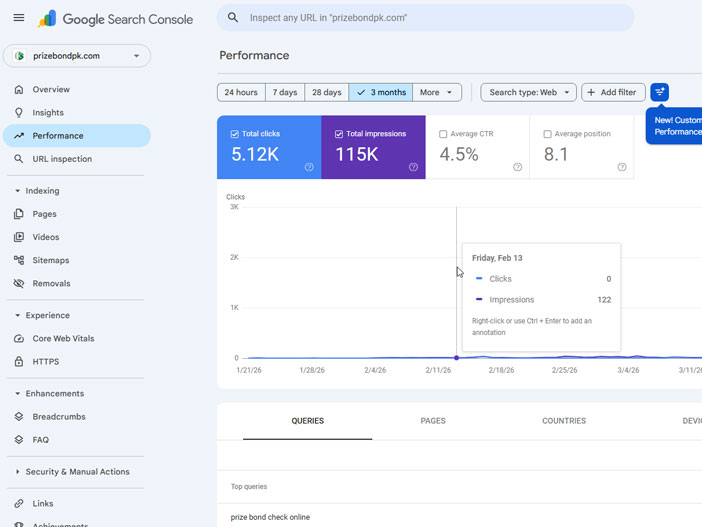The height and width of the screenshot is (527, 702).
Task: Enable the Average position checkbox
Action: tap(547, 134)
